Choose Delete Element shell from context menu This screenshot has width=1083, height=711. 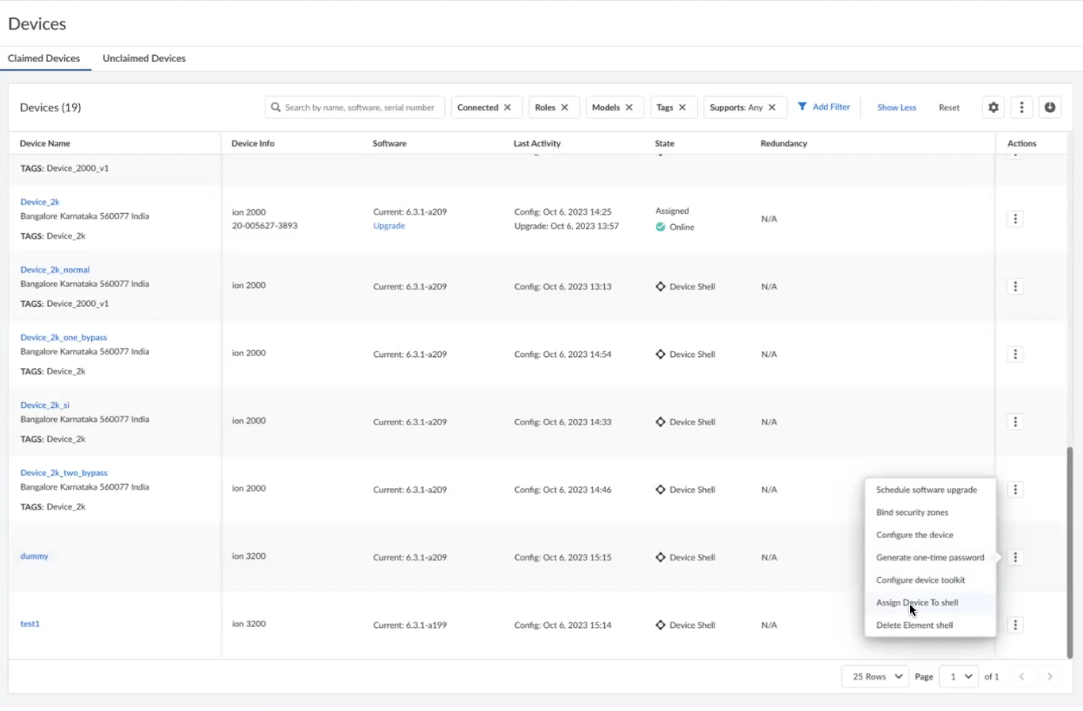914,626
